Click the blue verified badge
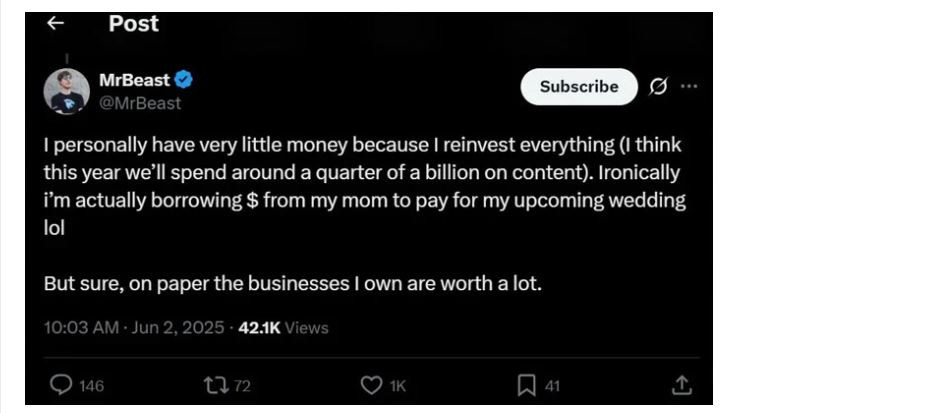 click(185, 80)
